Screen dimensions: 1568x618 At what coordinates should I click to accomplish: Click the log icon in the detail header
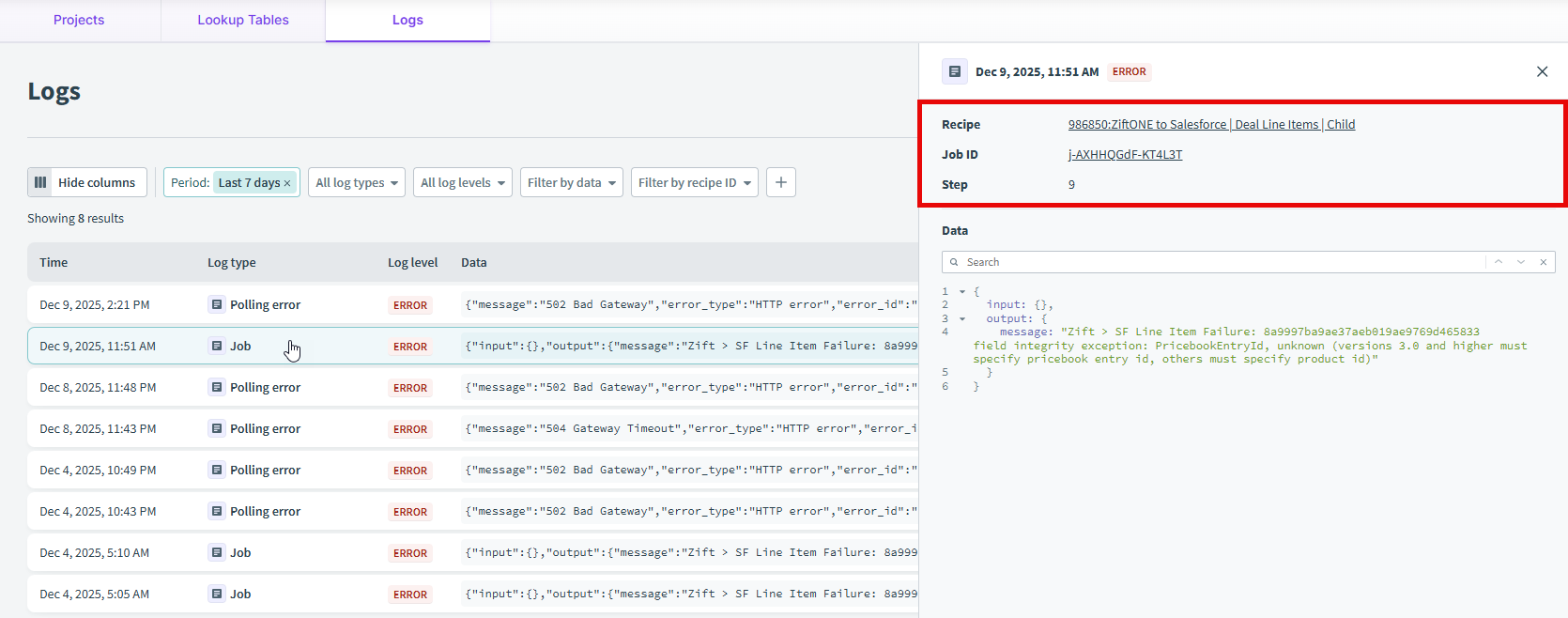click(955, 71)
